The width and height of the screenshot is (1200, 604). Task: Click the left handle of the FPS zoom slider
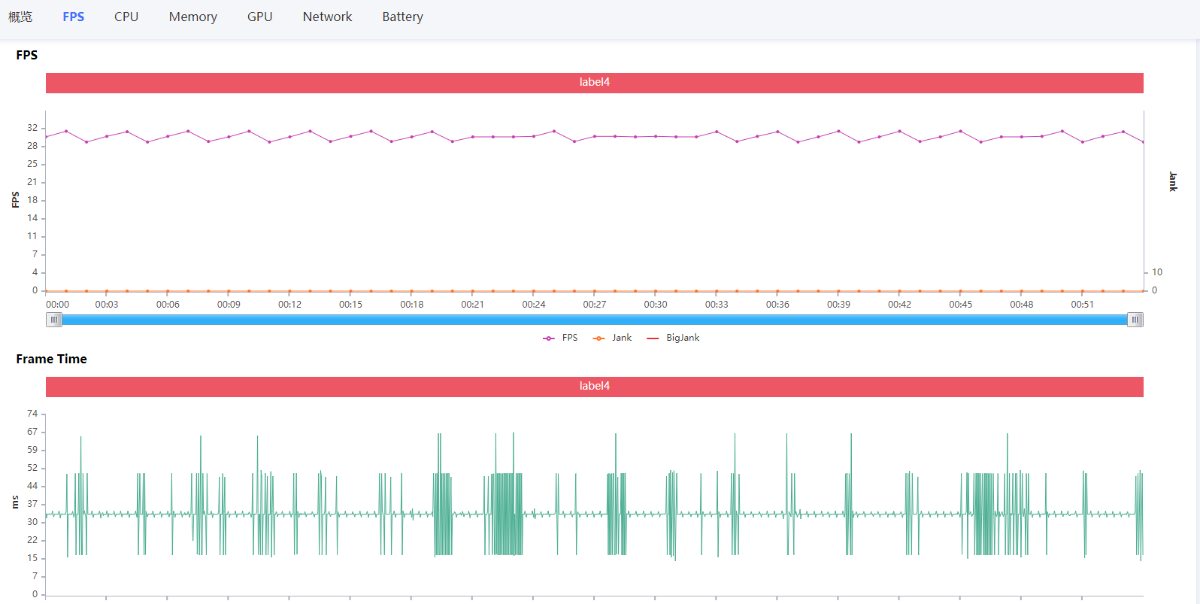[x=55, y=319]
